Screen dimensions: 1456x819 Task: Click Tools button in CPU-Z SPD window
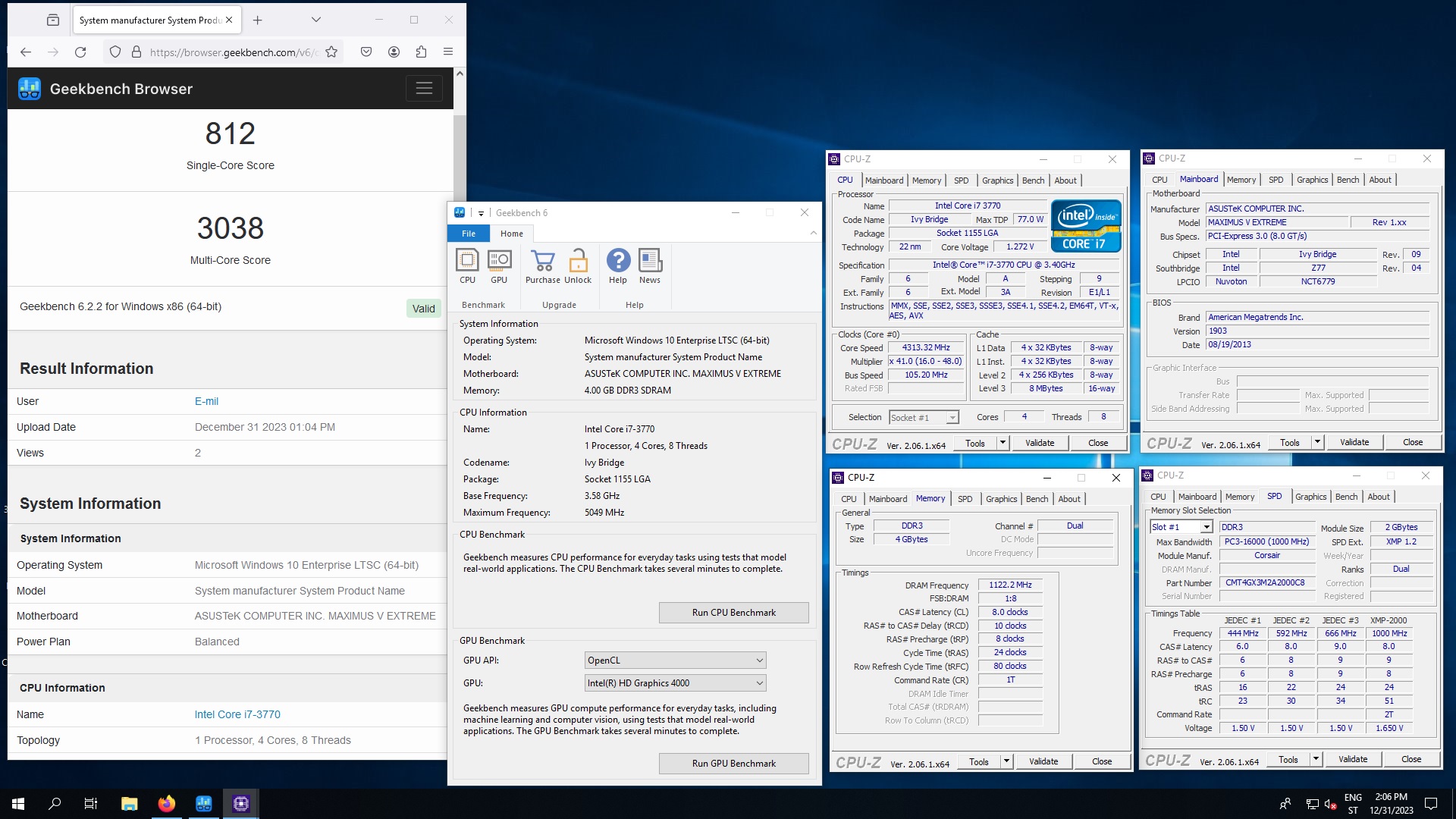[x=1288, y=759]
